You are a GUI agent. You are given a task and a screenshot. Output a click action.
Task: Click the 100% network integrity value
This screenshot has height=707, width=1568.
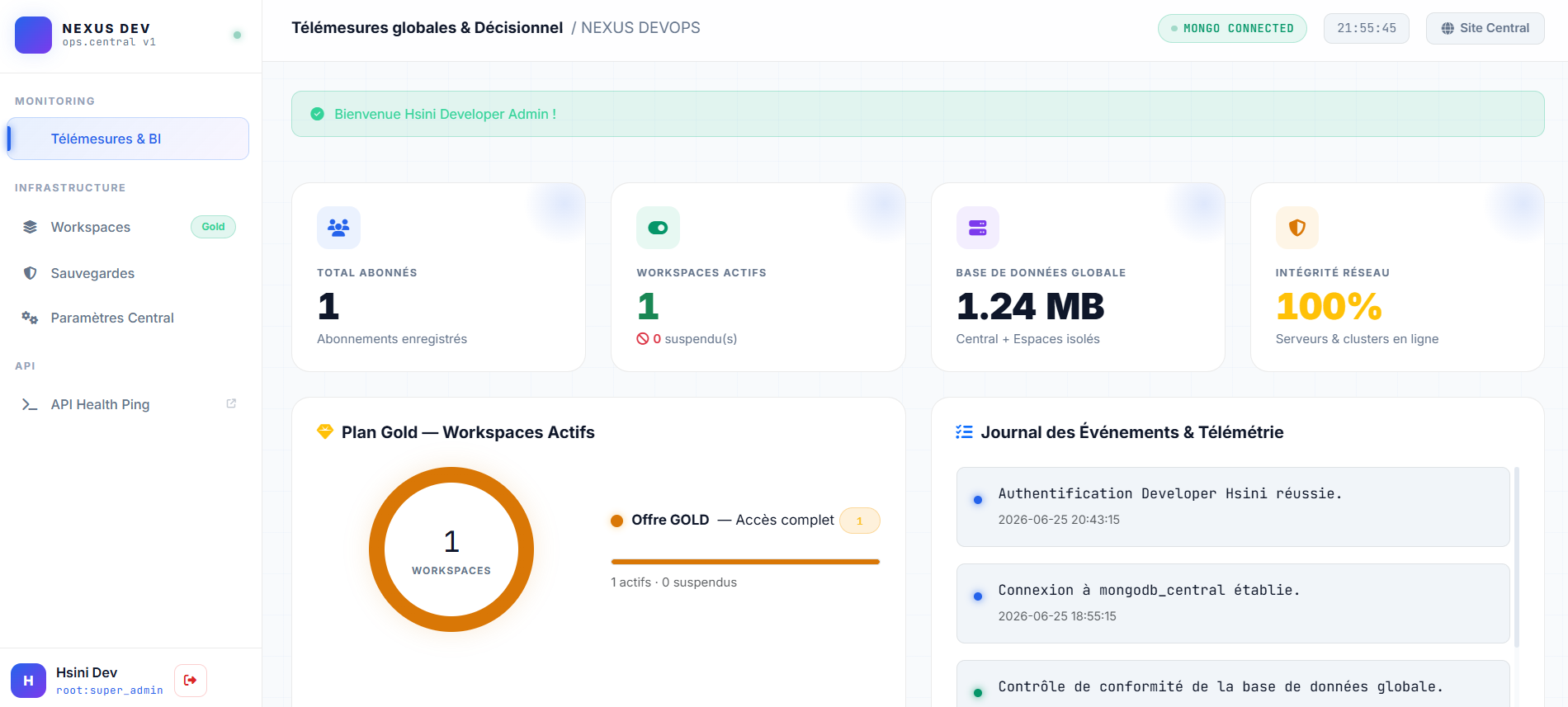coord(1329,307)
